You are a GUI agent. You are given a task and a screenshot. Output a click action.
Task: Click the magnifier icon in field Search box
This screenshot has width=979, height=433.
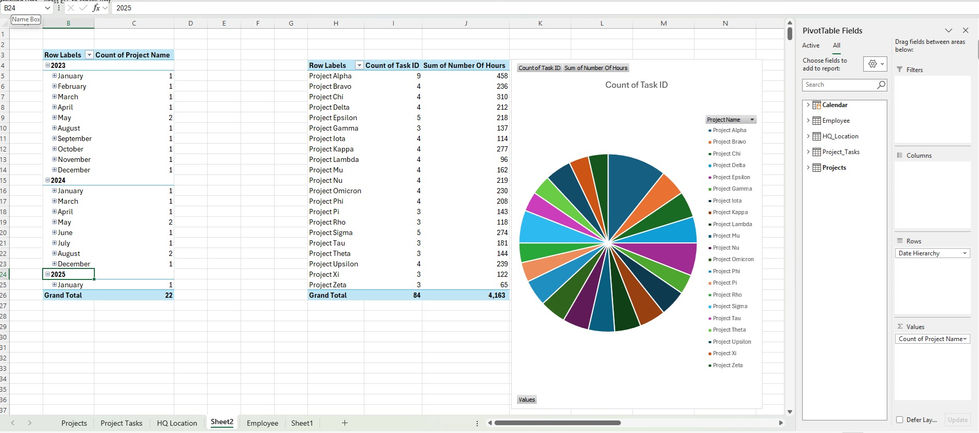click(881, 85)
